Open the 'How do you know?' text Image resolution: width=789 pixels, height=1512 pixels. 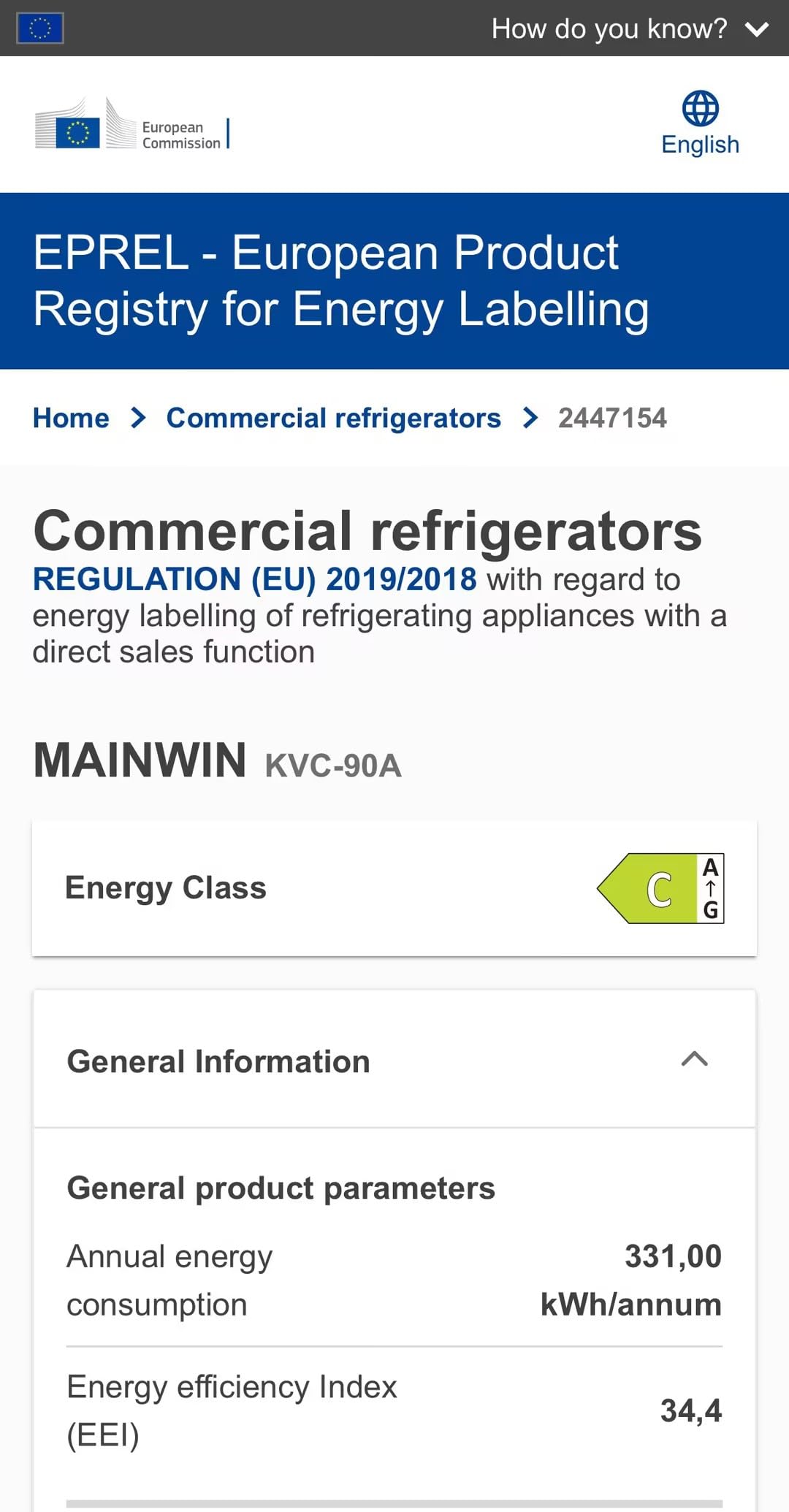609,29
